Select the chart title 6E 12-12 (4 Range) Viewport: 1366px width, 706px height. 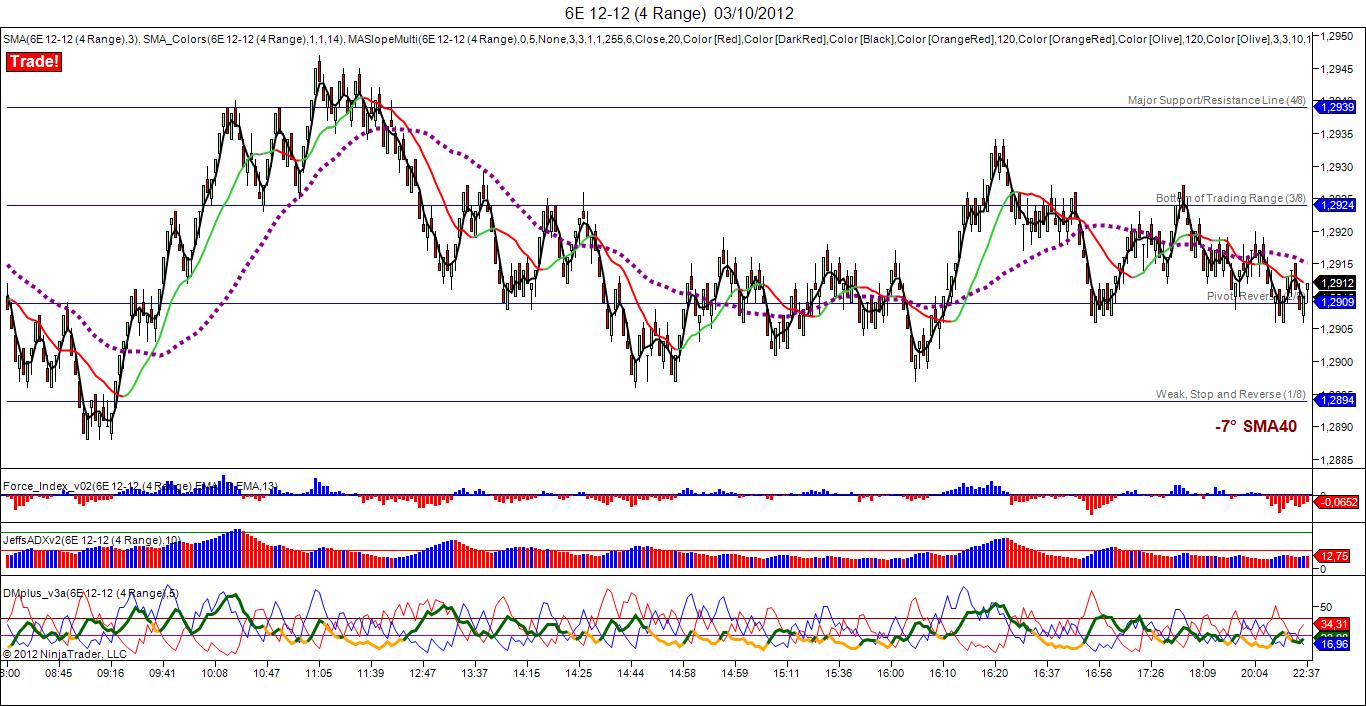click(636, 13)
